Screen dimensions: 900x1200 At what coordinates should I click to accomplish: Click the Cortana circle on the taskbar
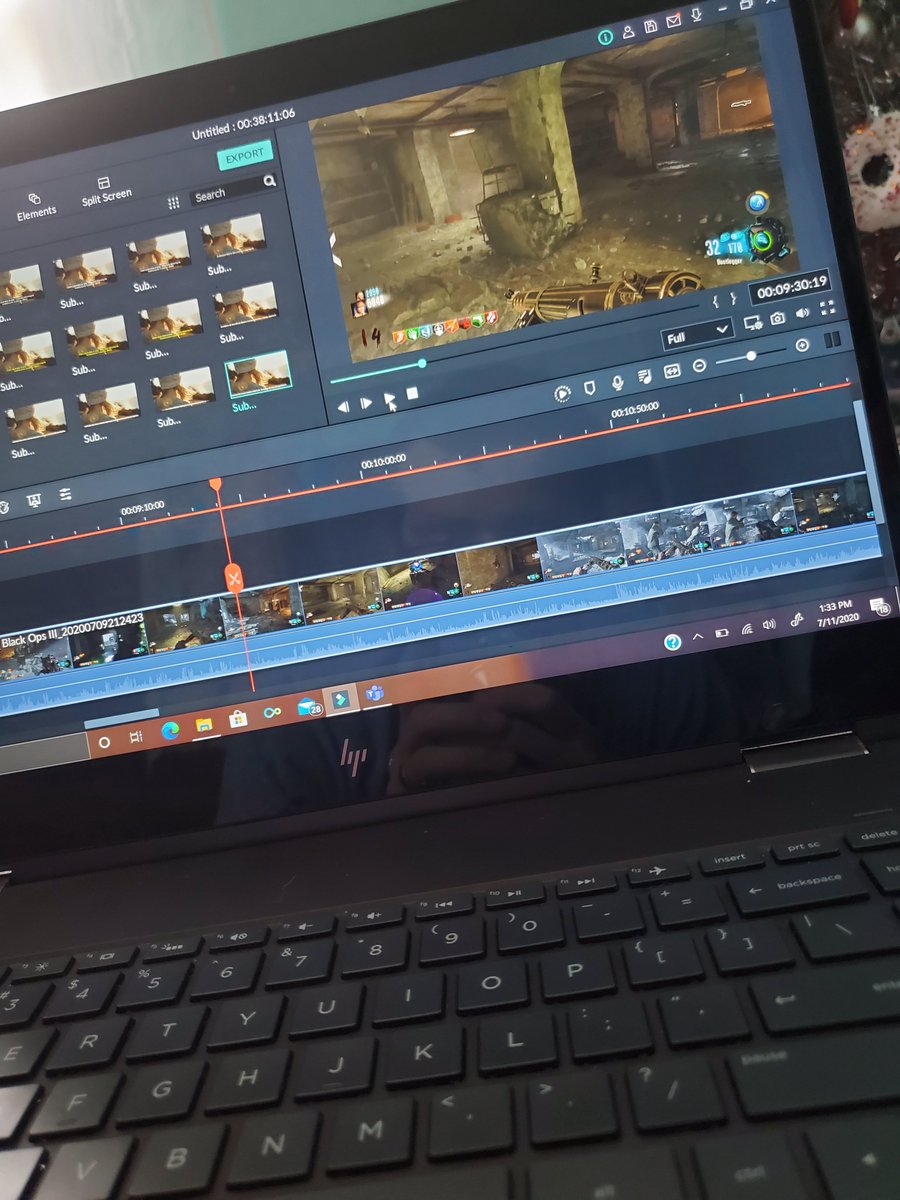pos(104,741)
